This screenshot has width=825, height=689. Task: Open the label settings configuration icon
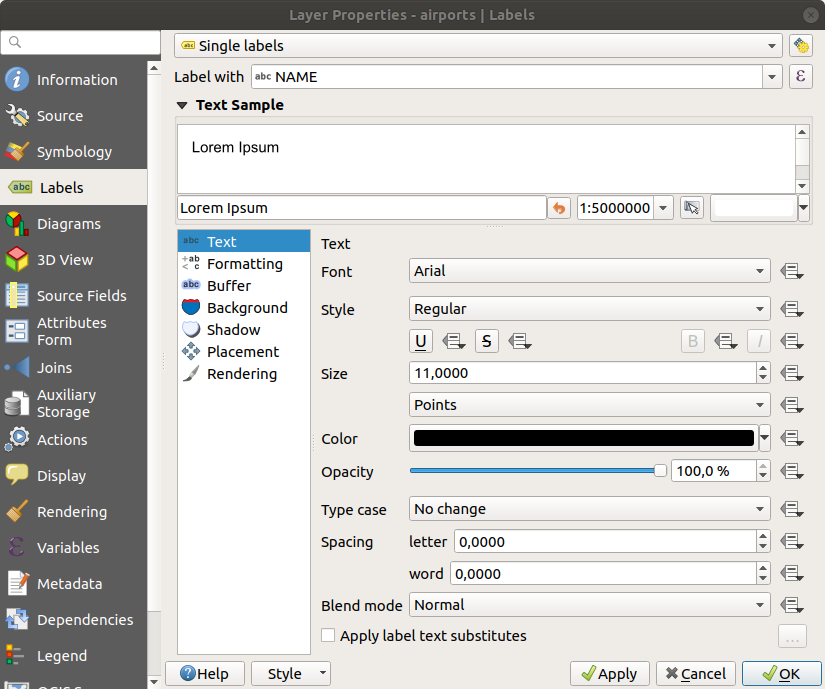pos(801,46)
